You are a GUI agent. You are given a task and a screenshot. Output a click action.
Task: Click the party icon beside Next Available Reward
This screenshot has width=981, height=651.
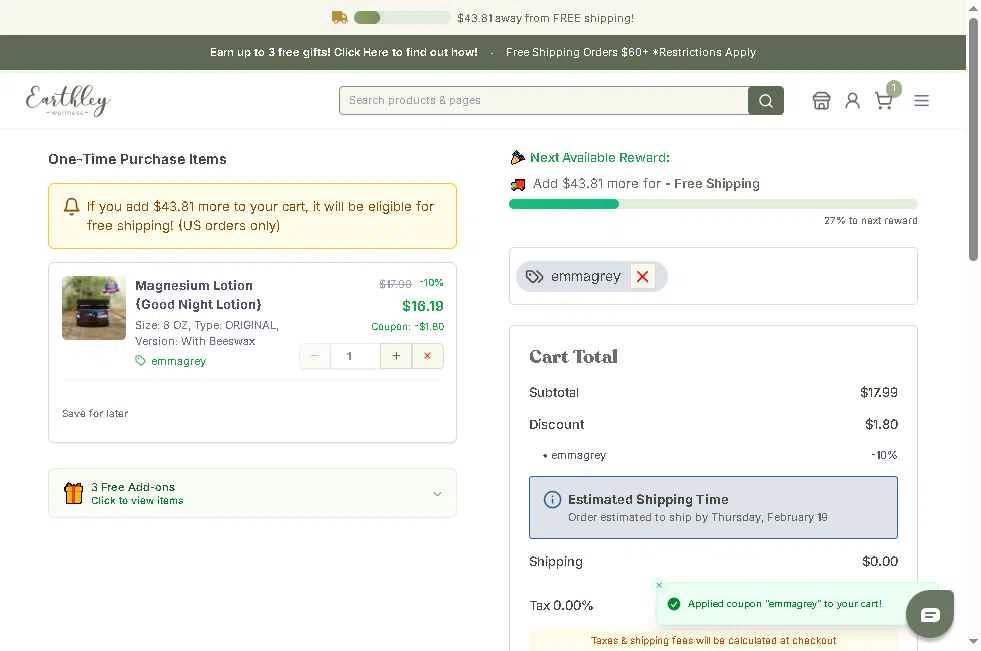pos(517,158)
